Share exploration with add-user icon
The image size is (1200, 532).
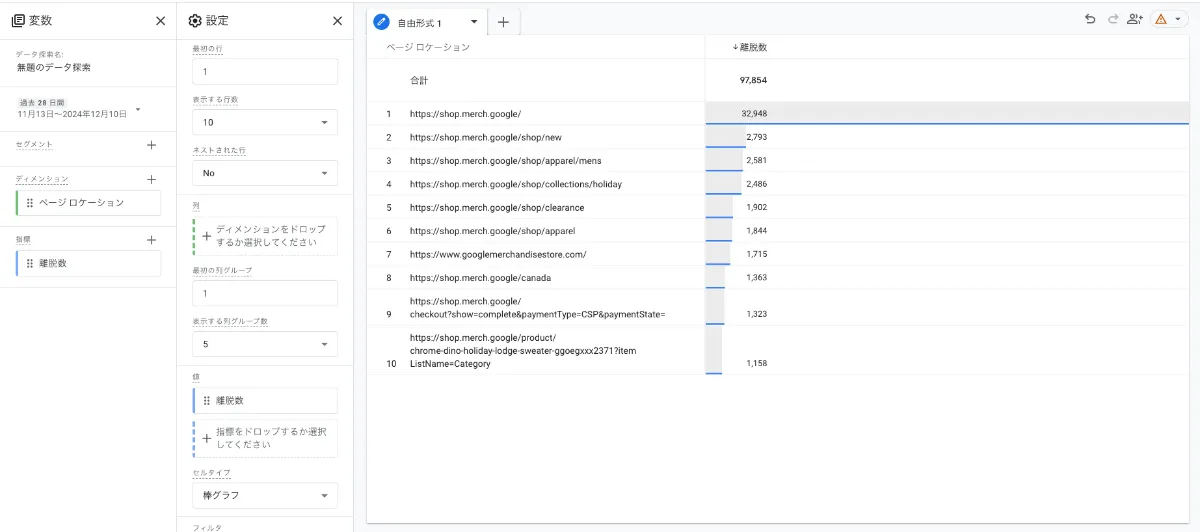tap(1135, 19)
